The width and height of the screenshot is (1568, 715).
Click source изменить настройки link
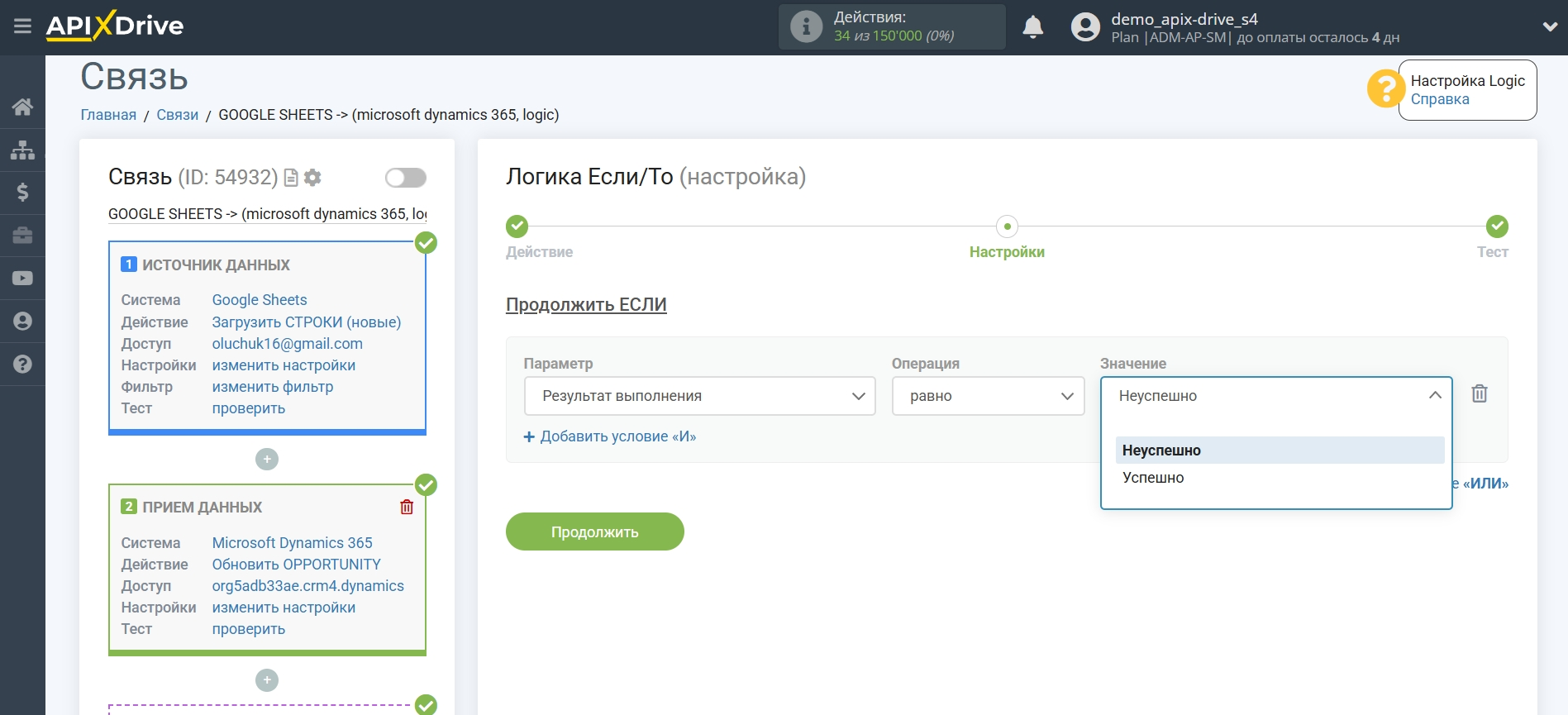point(284,365)
